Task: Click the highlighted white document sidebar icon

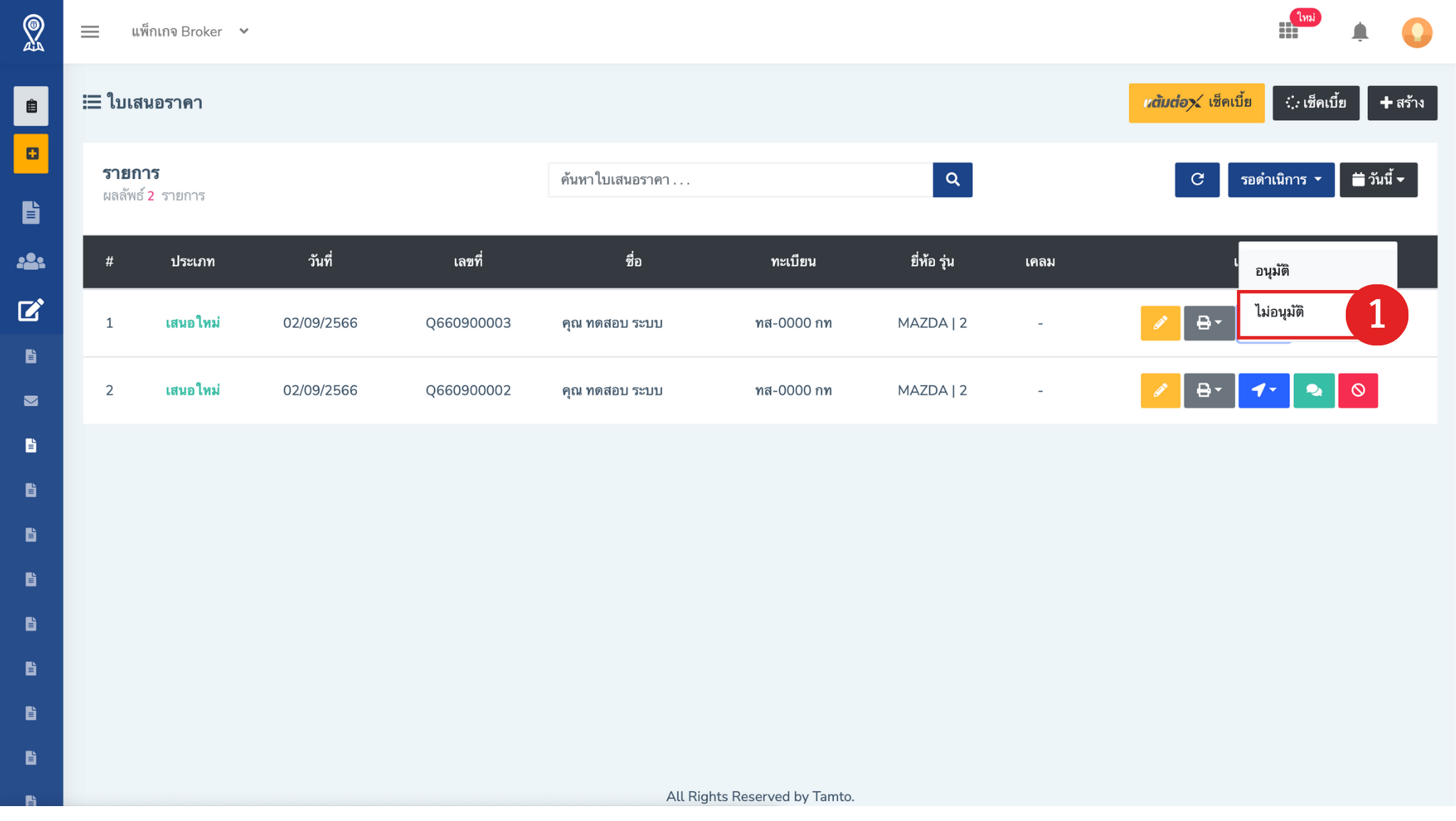Action: point(31,445)
